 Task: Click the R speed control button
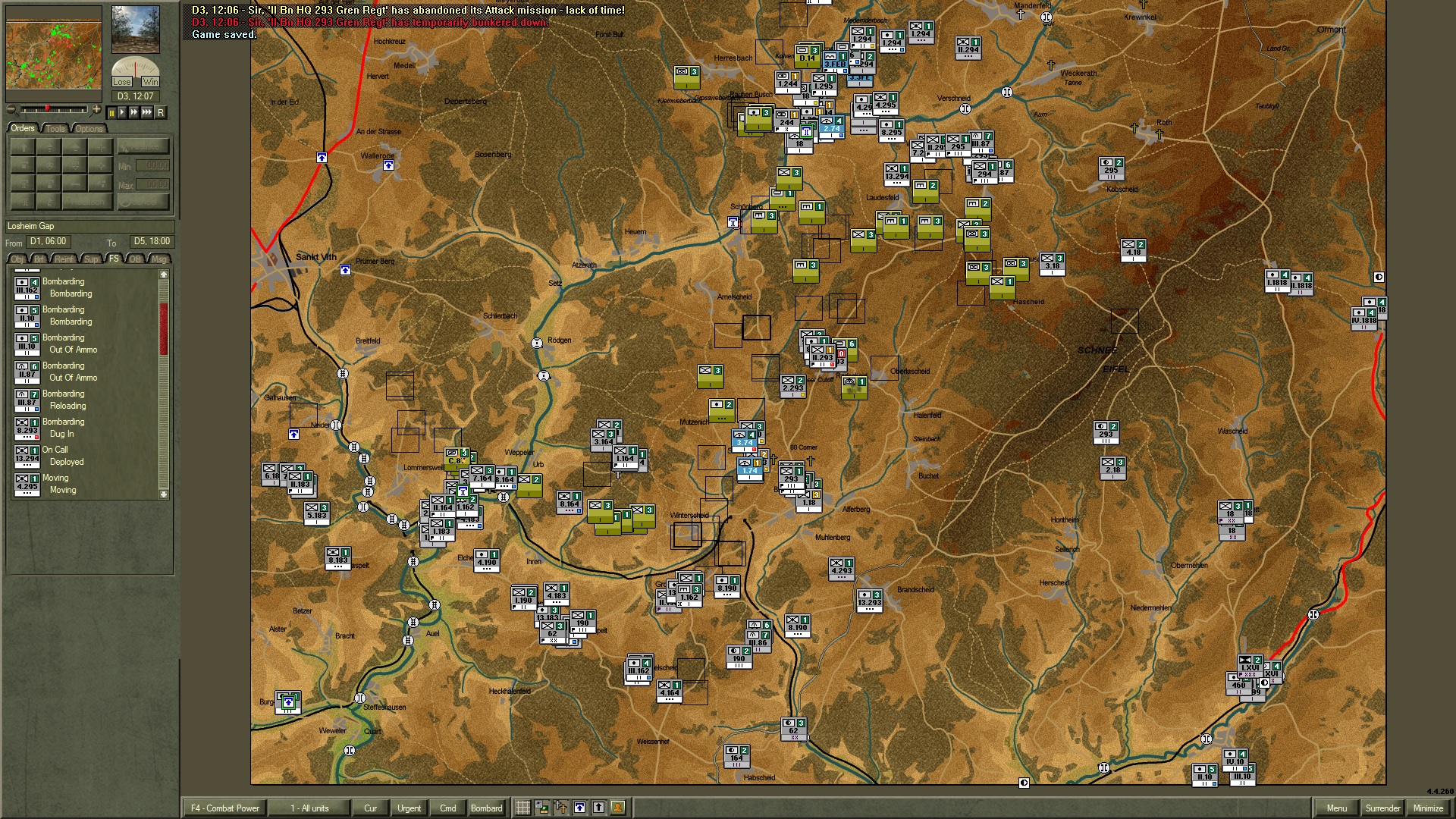pyautogui.click(x=160, y=112)
